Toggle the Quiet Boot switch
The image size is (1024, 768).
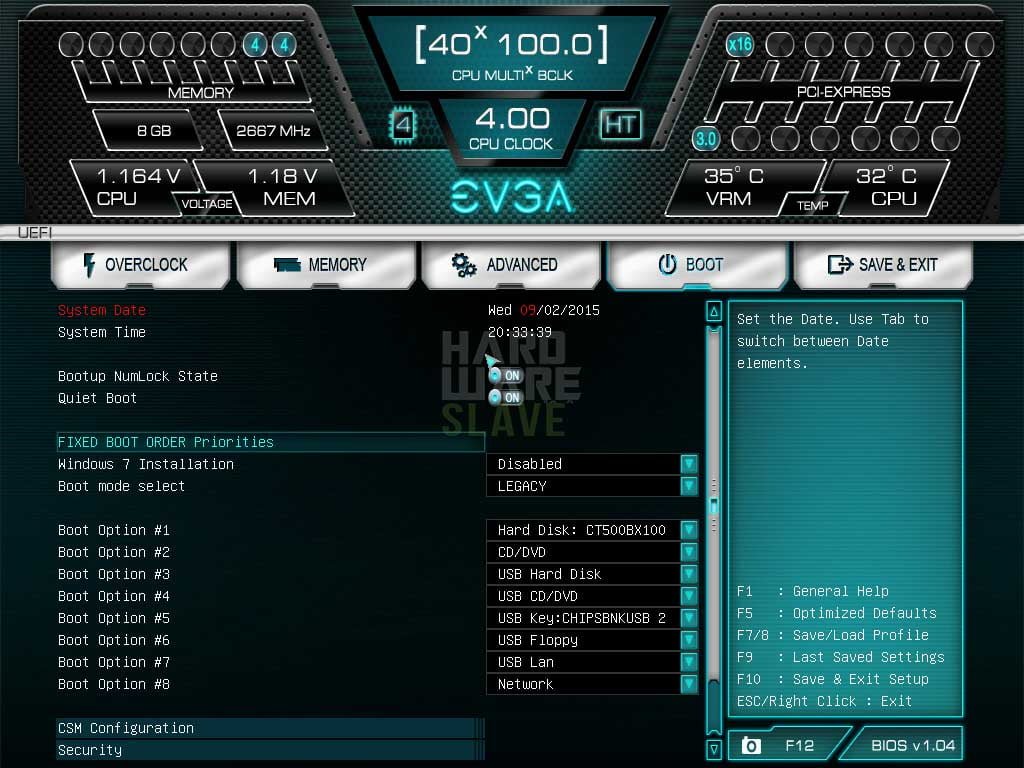pyautogui.click(x=505, y=397)
